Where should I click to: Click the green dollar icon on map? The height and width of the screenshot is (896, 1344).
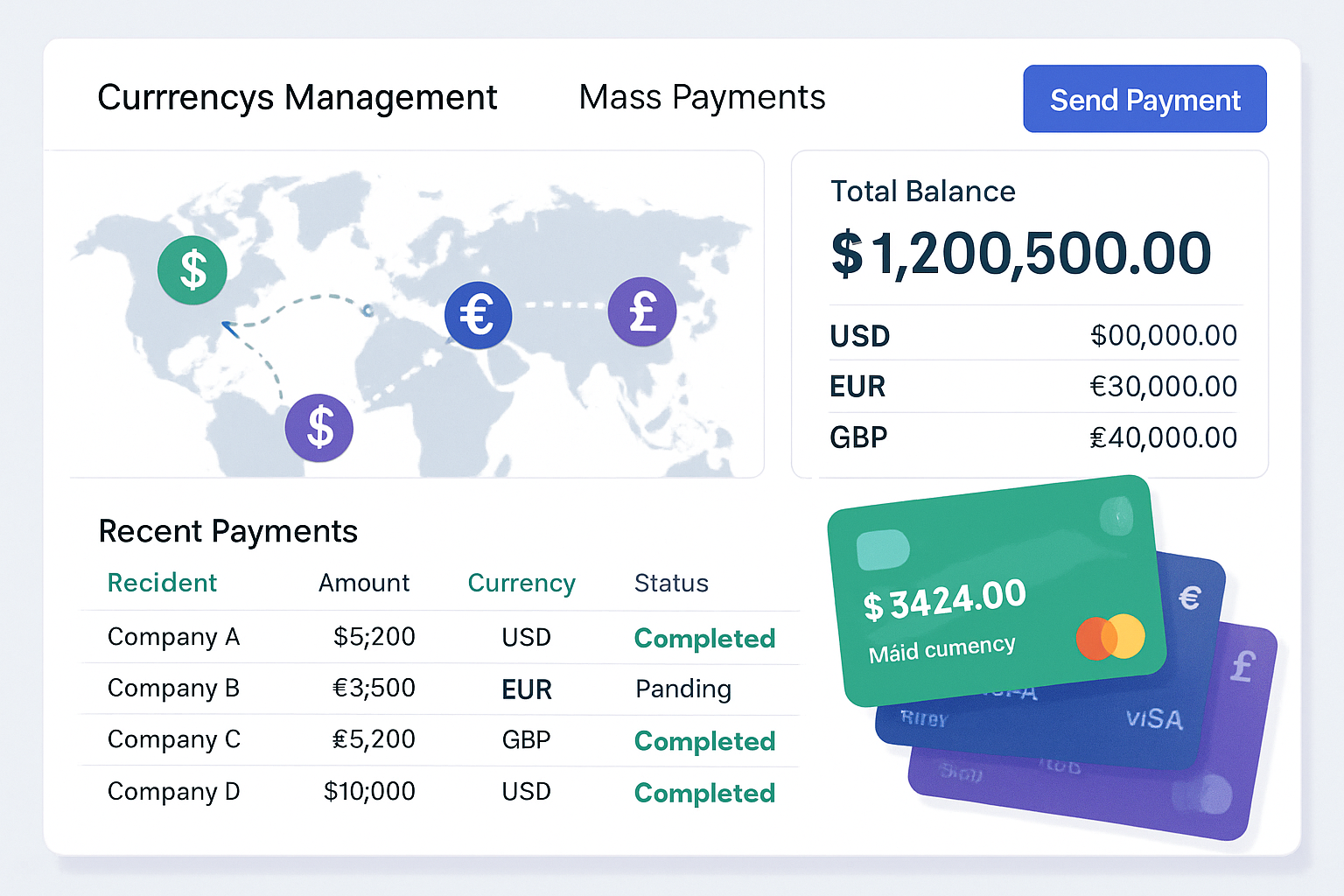[x=192, y=270]
